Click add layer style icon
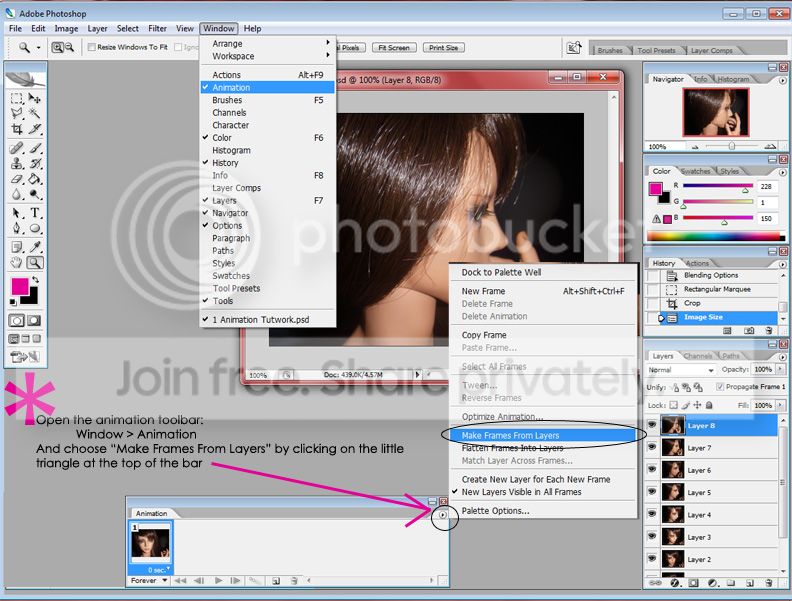 pyautogui.click(x=674, y=583)
